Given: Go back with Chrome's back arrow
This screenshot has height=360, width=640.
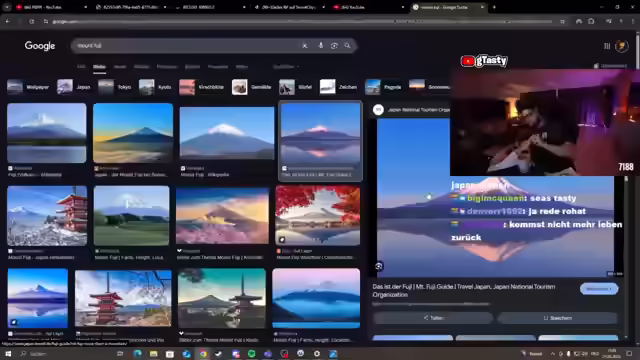Looking at the screenshot, I should point(8,21).
